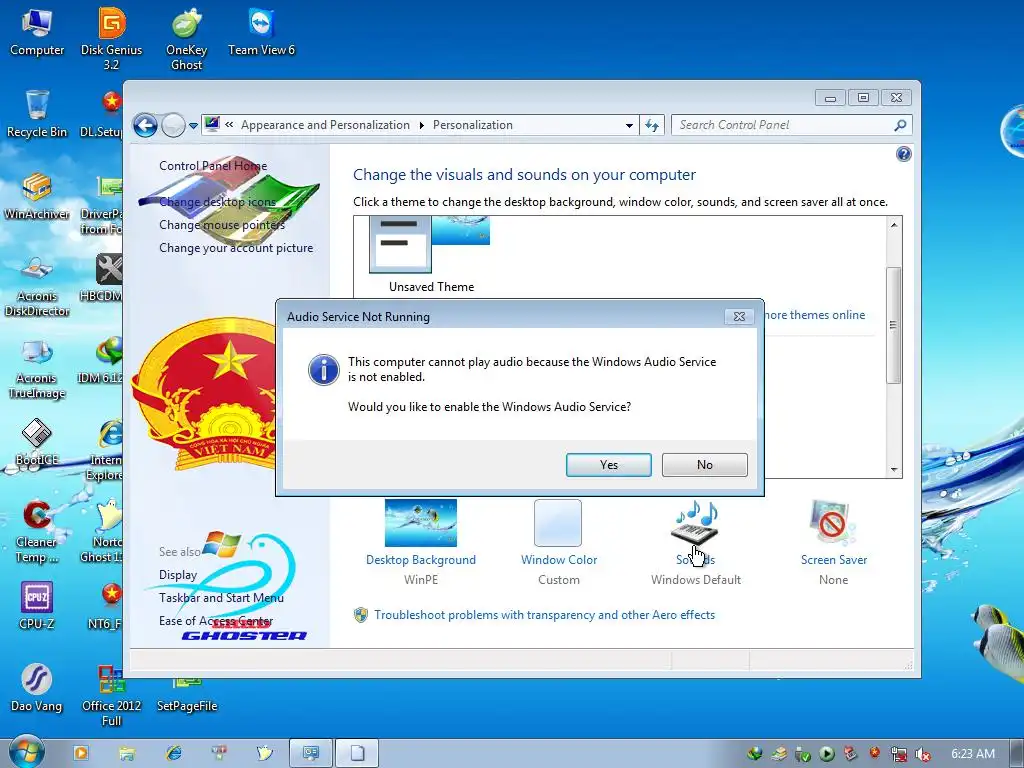
Task: Click the network tray icon
Action: coord(899,754)
